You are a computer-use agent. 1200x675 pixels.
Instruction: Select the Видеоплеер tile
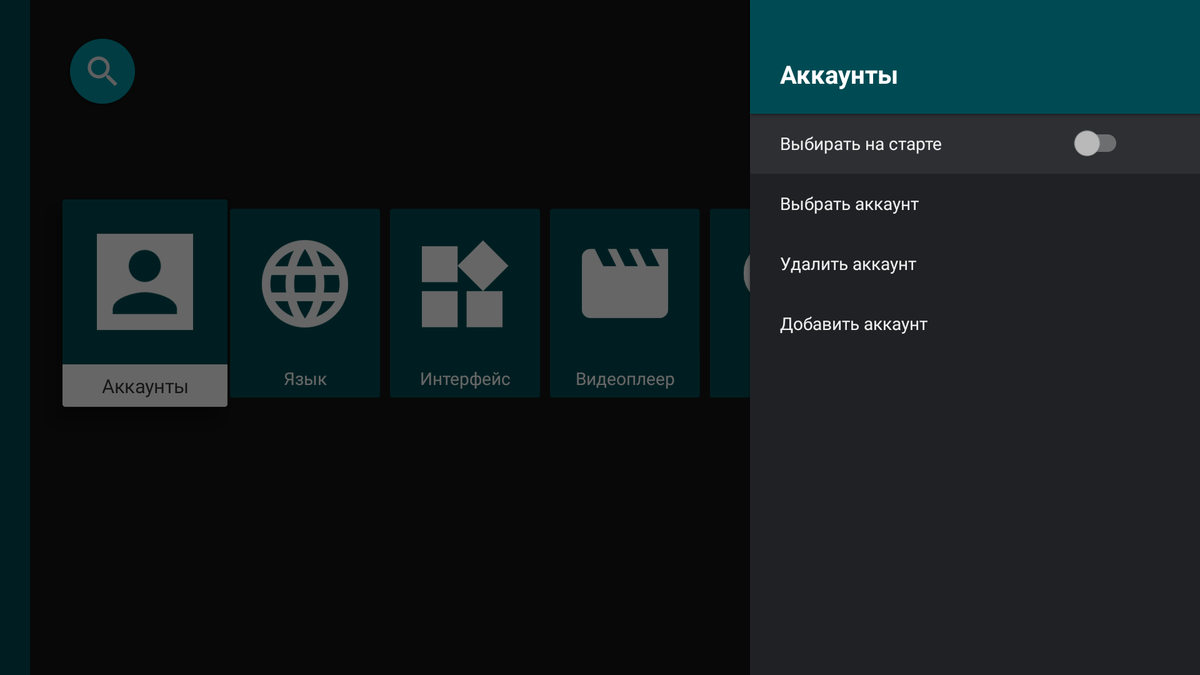[x=624, y=300]
